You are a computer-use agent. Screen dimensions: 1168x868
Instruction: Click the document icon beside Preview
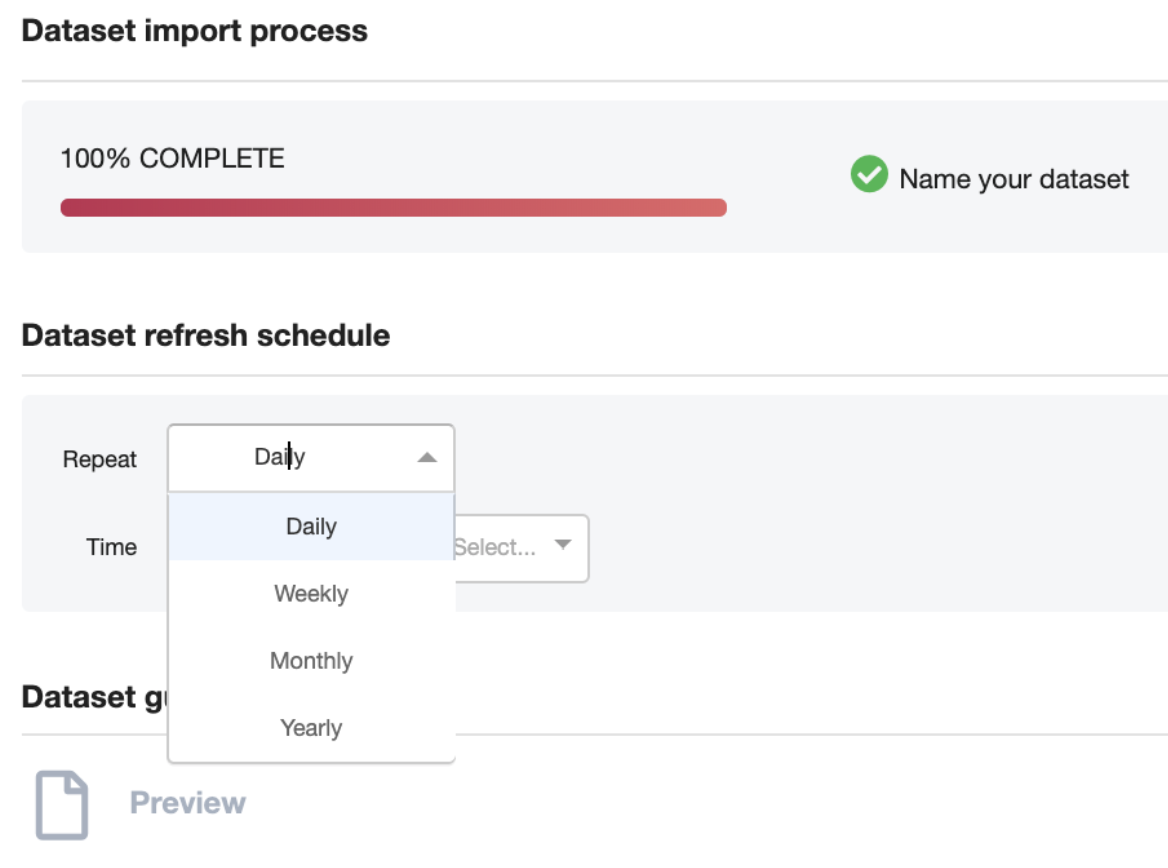(61, 805)
